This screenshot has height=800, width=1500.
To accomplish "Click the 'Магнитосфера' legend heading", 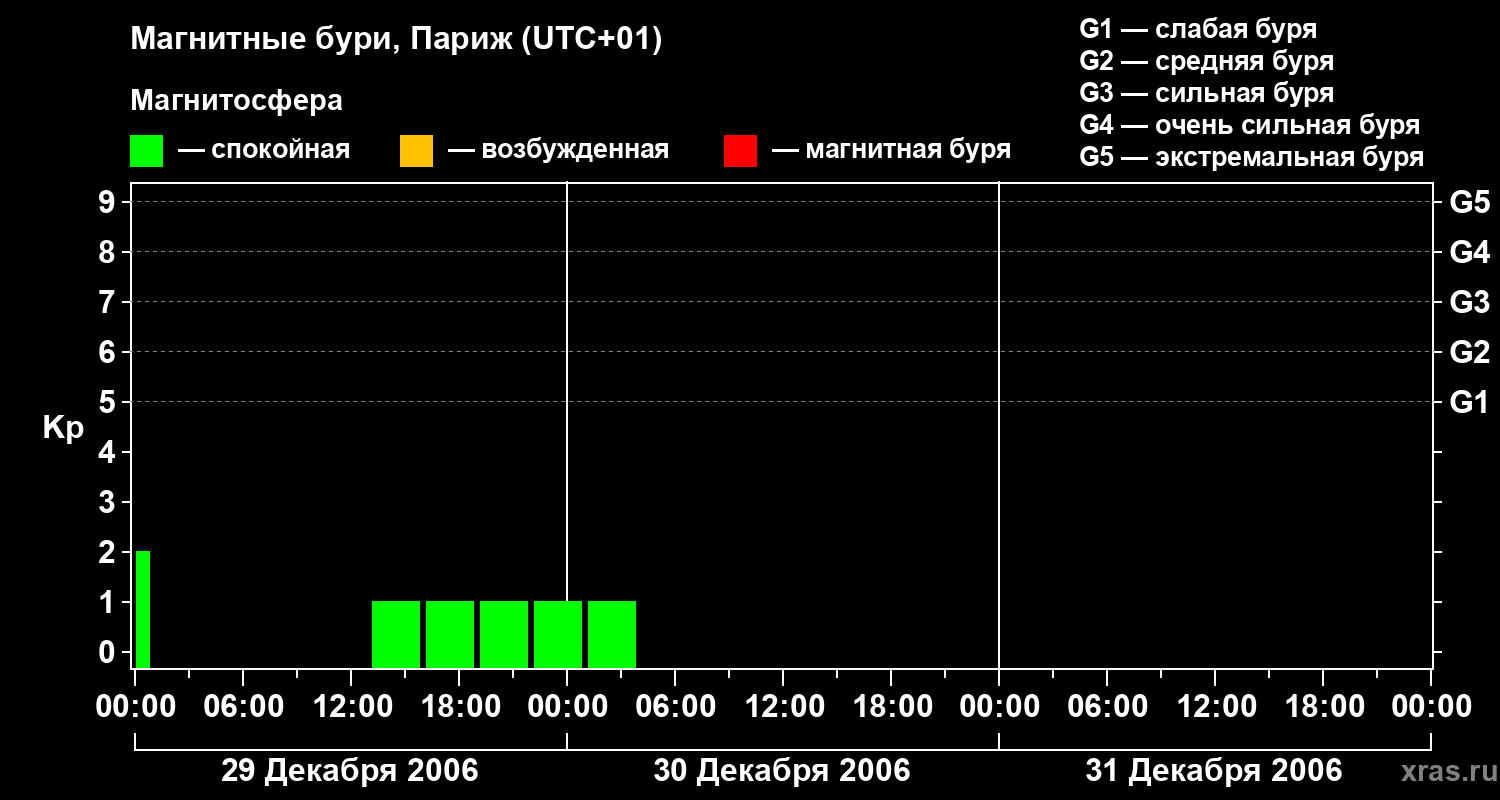I will click(236, 101).
